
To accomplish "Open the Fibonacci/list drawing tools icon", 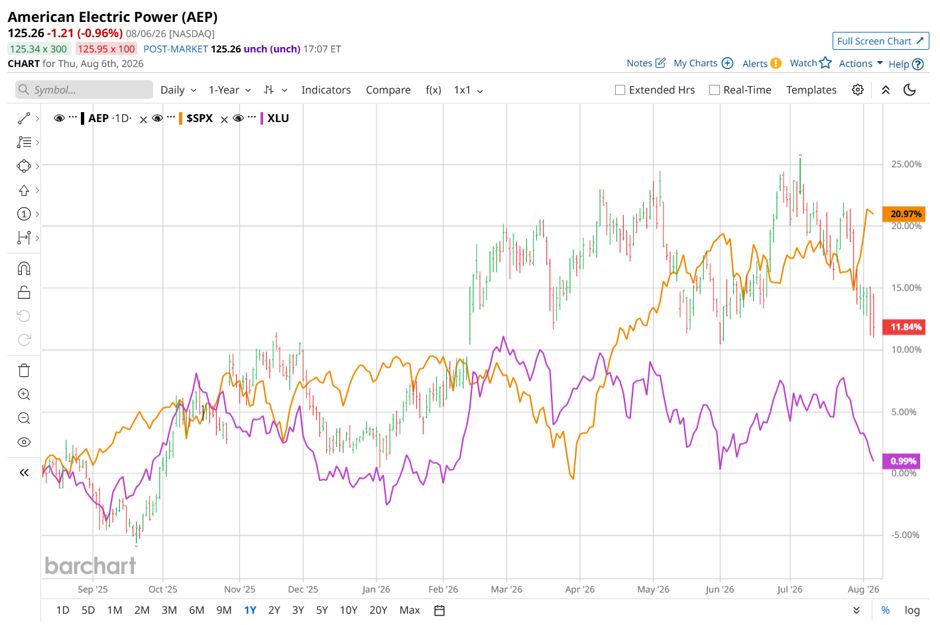I will click(x=24, y=142).
